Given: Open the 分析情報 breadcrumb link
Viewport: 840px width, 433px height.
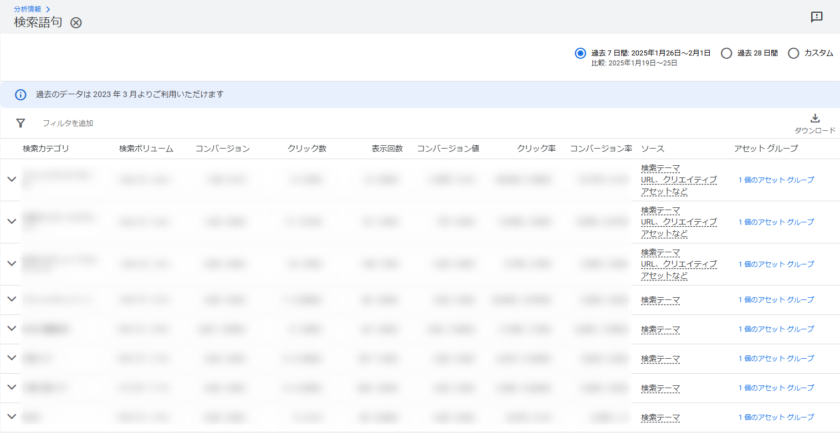Looking at the screenshot, I should click(32, 8).
